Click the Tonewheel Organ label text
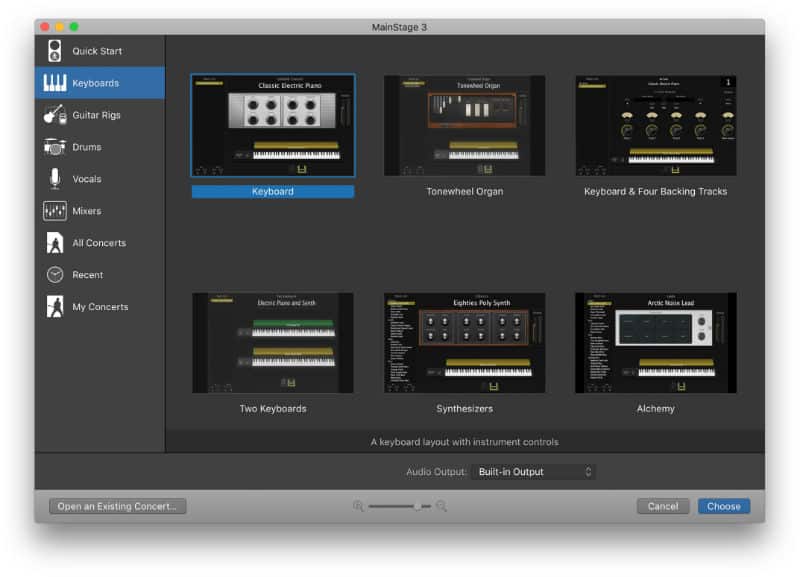 tap(464, 191)
